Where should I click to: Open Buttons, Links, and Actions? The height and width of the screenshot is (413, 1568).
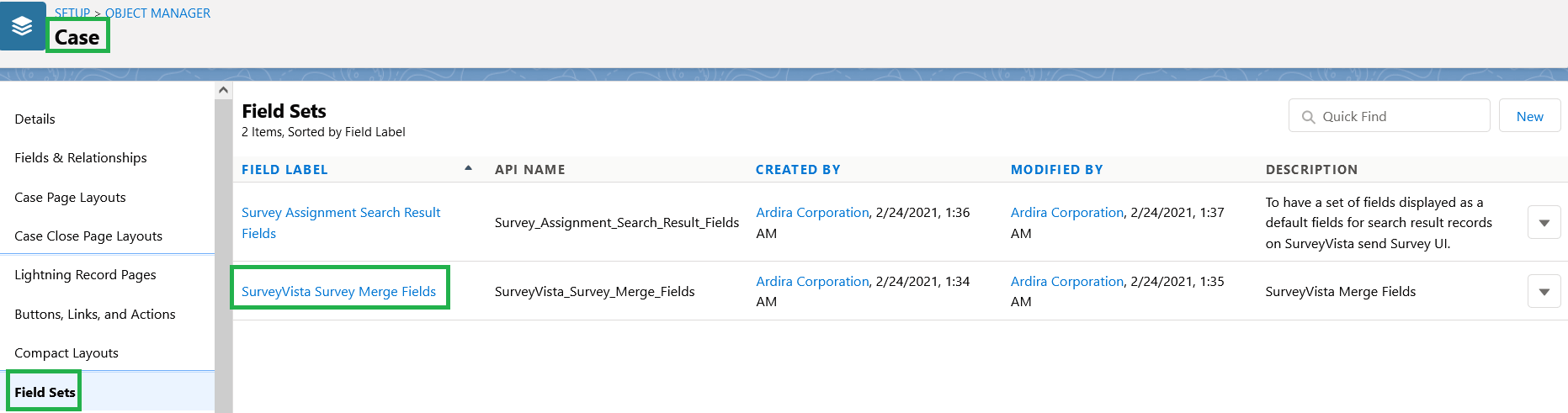click(95, 315)
